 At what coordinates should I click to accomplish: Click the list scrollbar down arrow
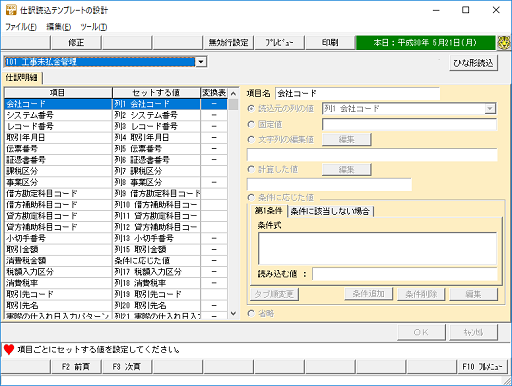tap(233, 313)
